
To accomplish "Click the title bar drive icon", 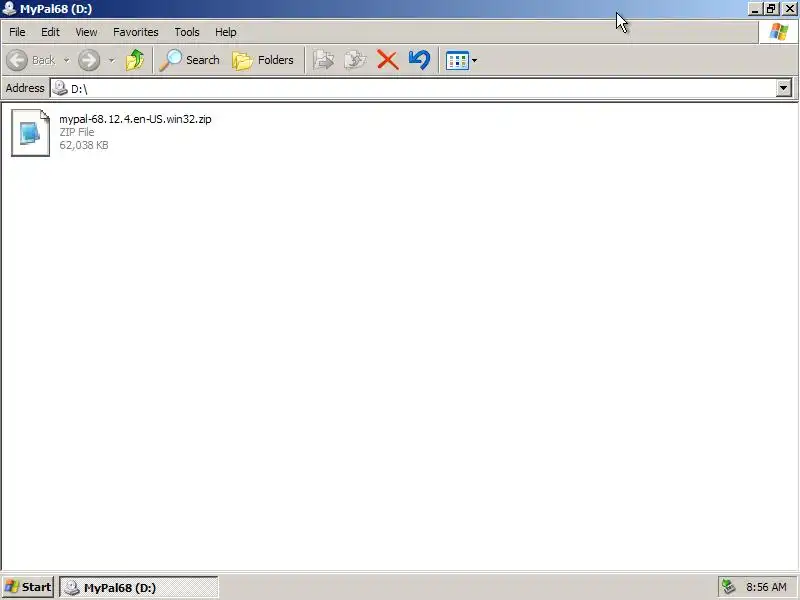I will (x=10, y=9).
